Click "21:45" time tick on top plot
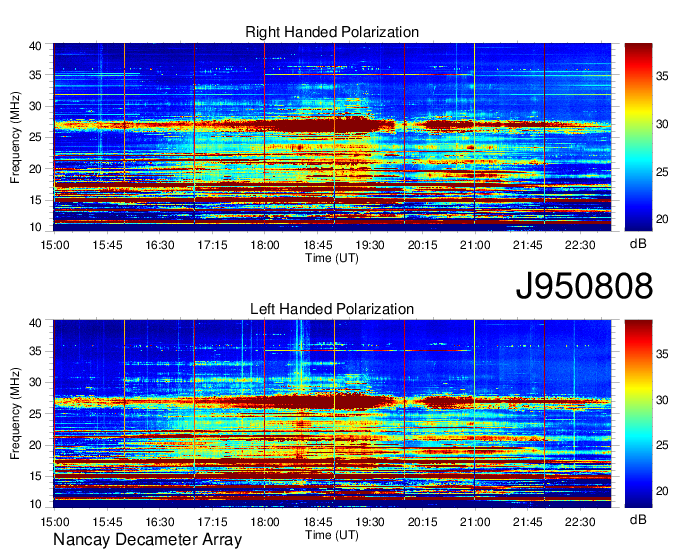 click(527, 245)
